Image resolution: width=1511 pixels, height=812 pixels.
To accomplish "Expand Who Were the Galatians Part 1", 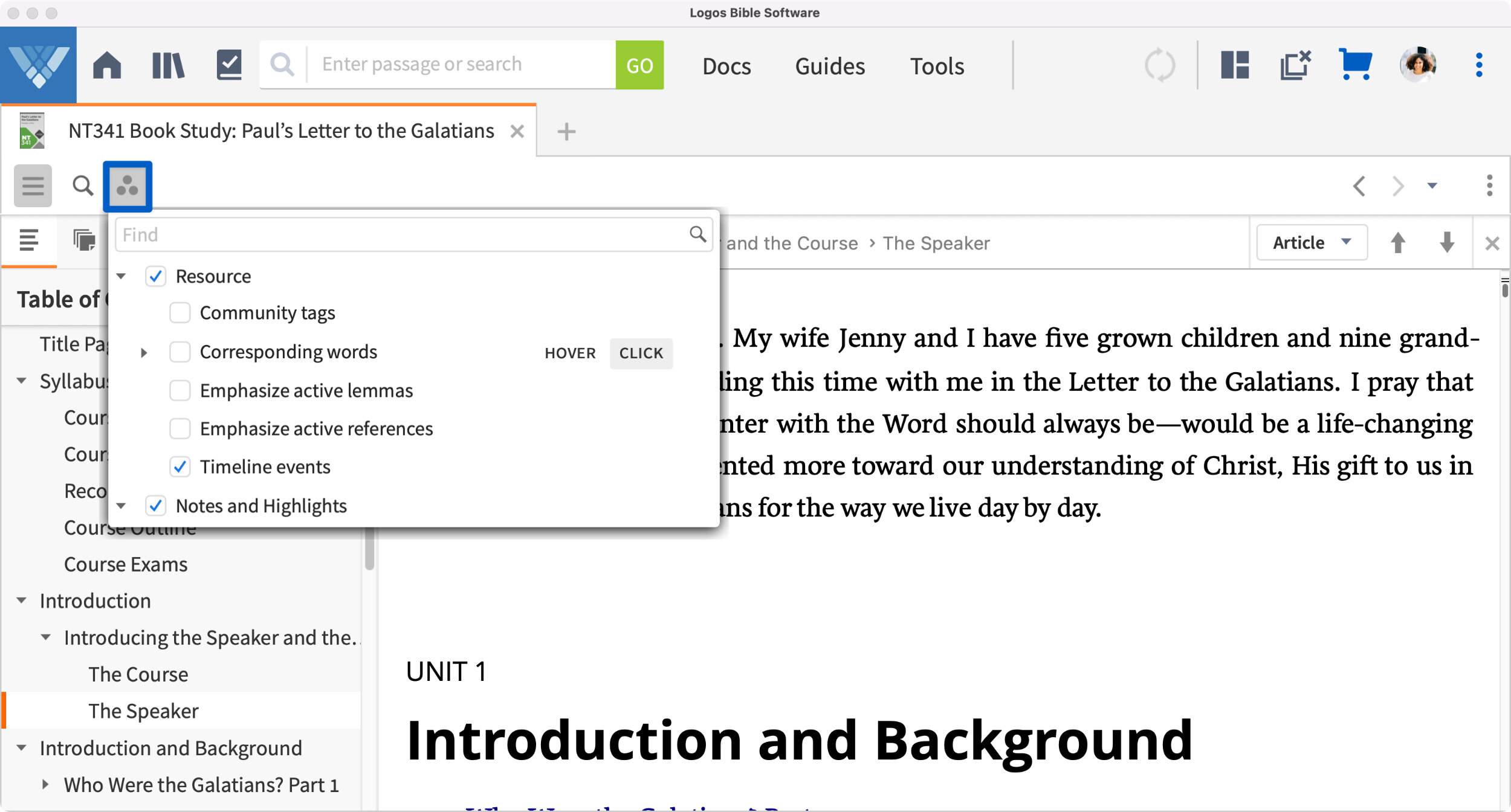I will pyautogui.click(x=46, y=785).
